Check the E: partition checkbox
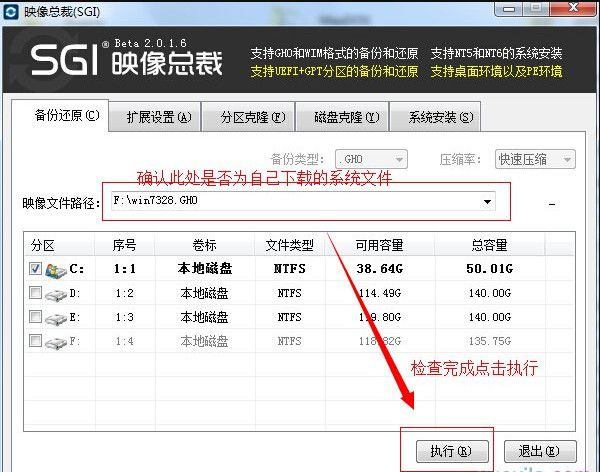Viewport: 600px width, 472px height. (35, 317)
